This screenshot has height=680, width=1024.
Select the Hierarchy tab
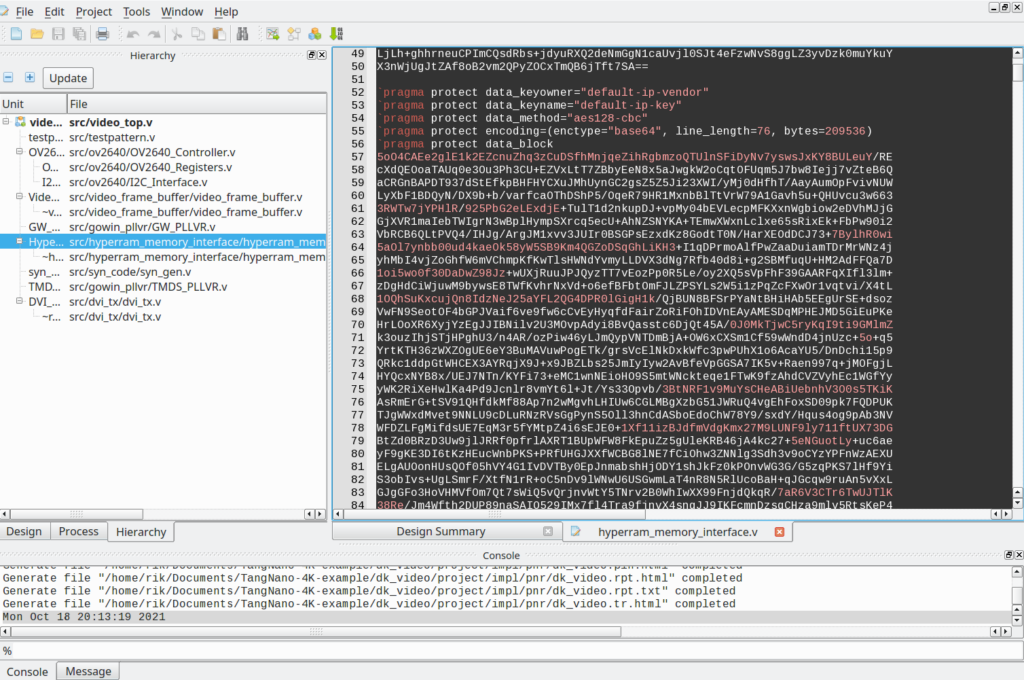coord(141,532)
